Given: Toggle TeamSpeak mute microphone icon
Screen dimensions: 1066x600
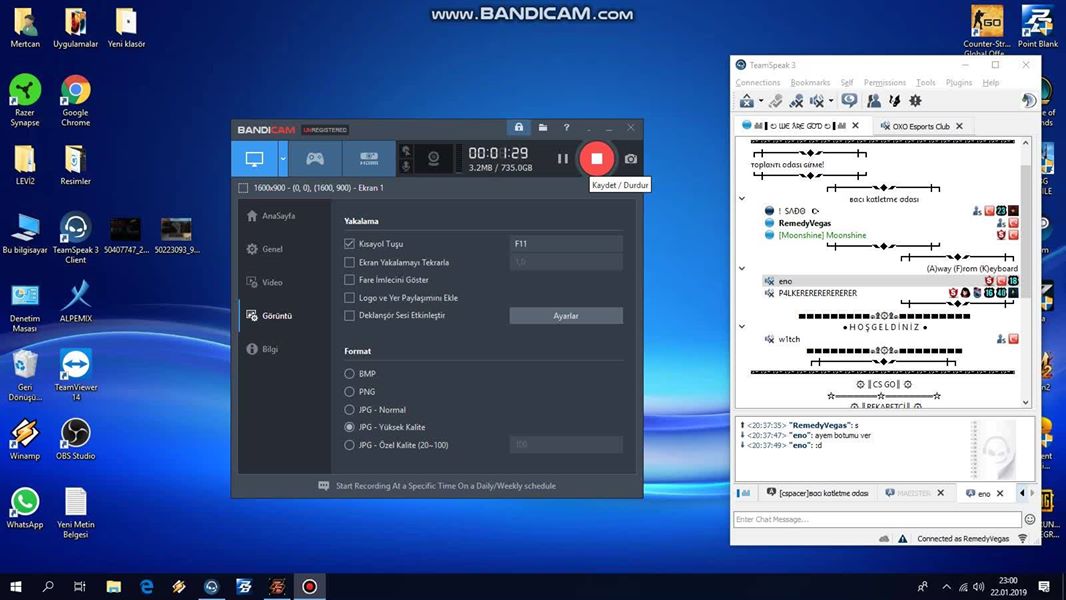Looking at the screenshot, I should click(796, 101).
